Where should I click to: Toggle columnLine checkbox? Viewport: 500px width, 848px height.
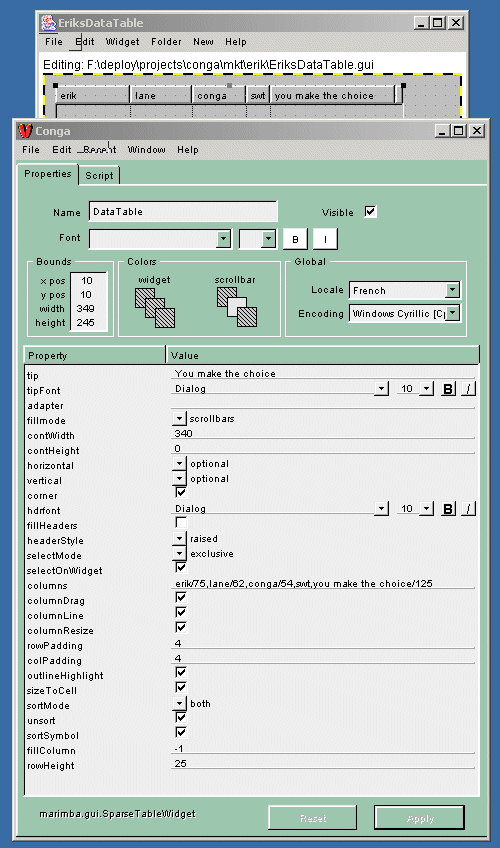click(181, 612)
